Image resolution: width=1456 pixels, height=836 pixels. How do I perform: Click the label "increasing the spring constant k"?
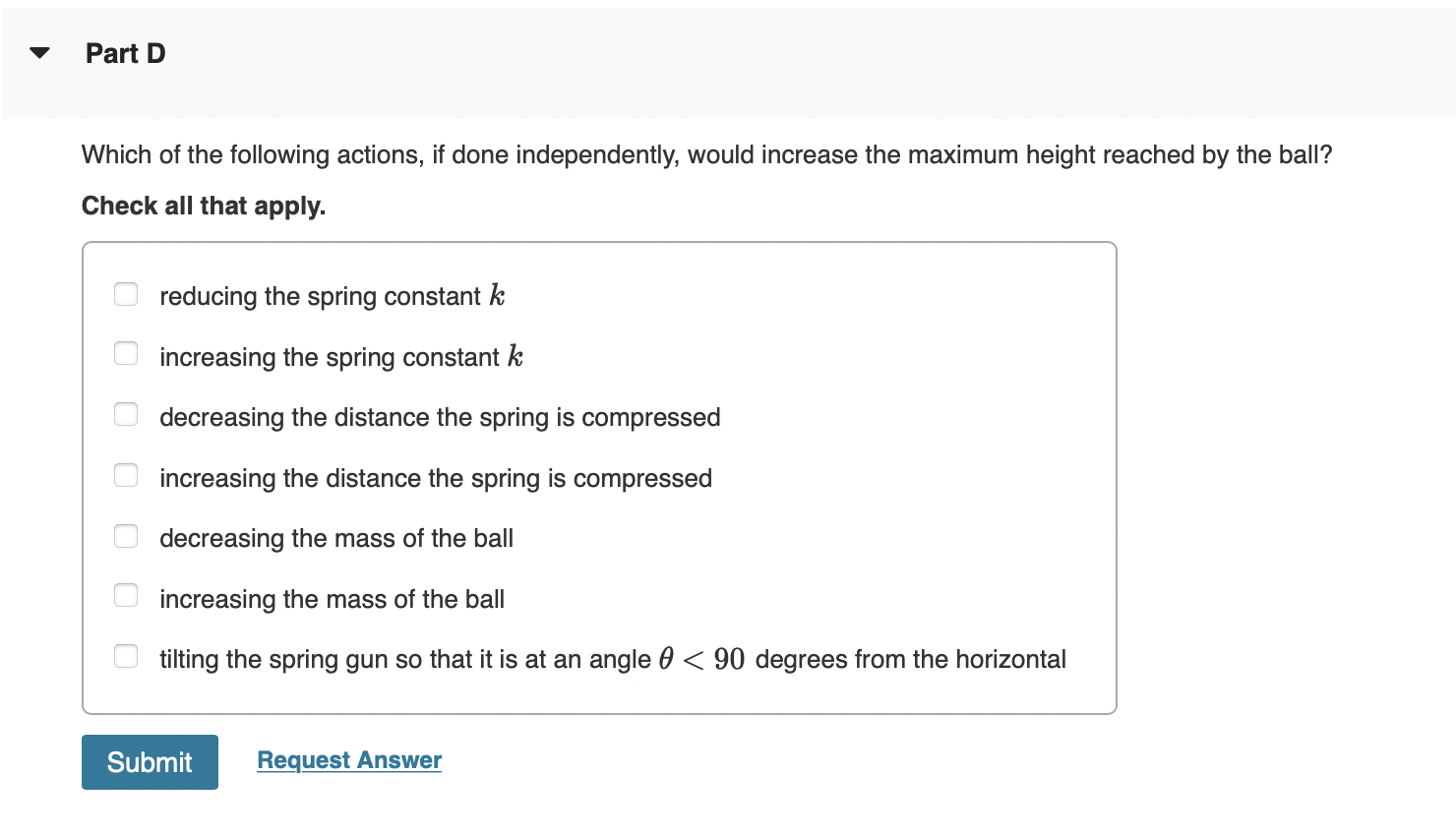(340, 356)
